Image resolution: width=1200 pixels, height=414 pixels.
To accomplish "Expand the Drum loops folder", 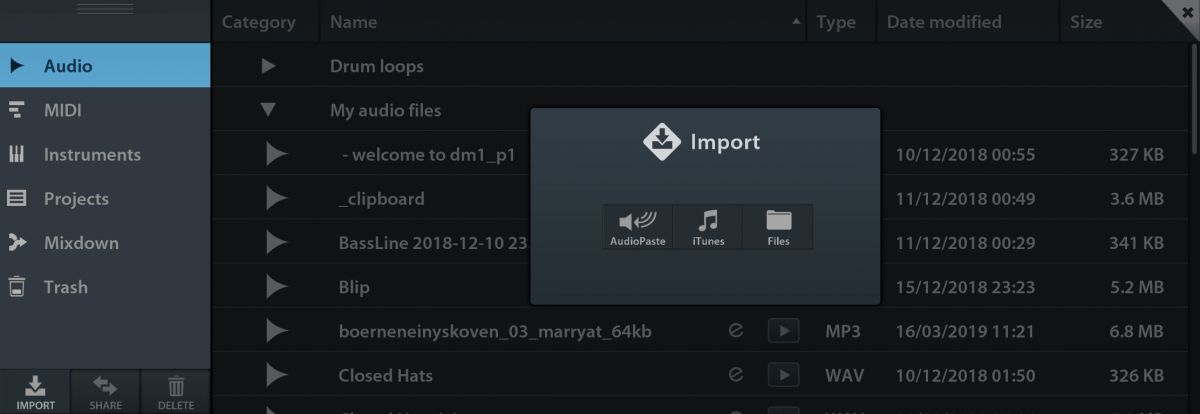I will [268, 66].
